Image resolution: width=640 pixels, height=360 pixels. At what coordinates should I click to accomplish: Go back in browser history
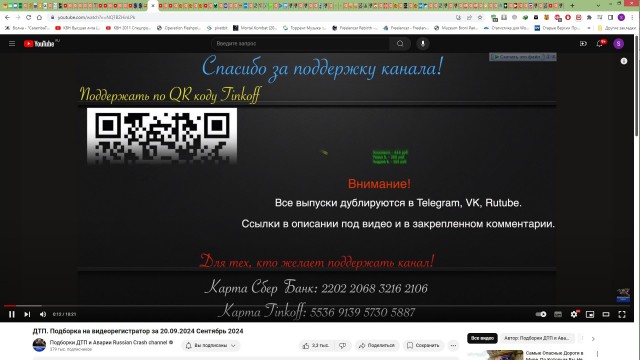click(7, 18)
